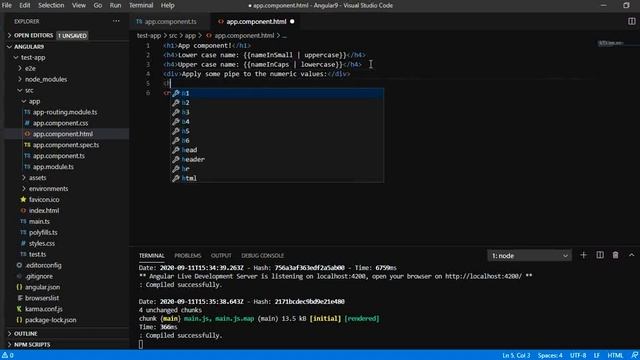This screenshot has width=640, height=360.
Task: Select h4 autocomplete suggestion
Action: [x=277, y=122]
